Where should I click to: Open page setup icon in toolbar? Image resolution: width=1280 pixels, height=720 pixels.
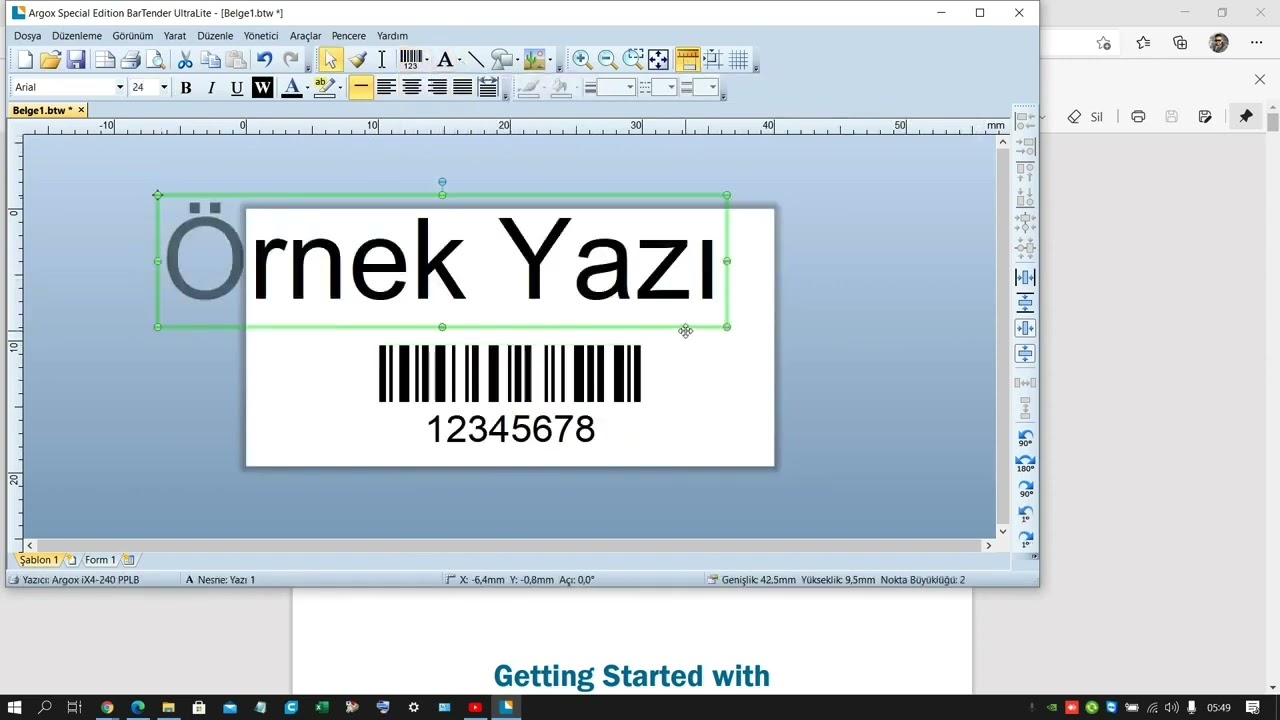coord(105,60)
